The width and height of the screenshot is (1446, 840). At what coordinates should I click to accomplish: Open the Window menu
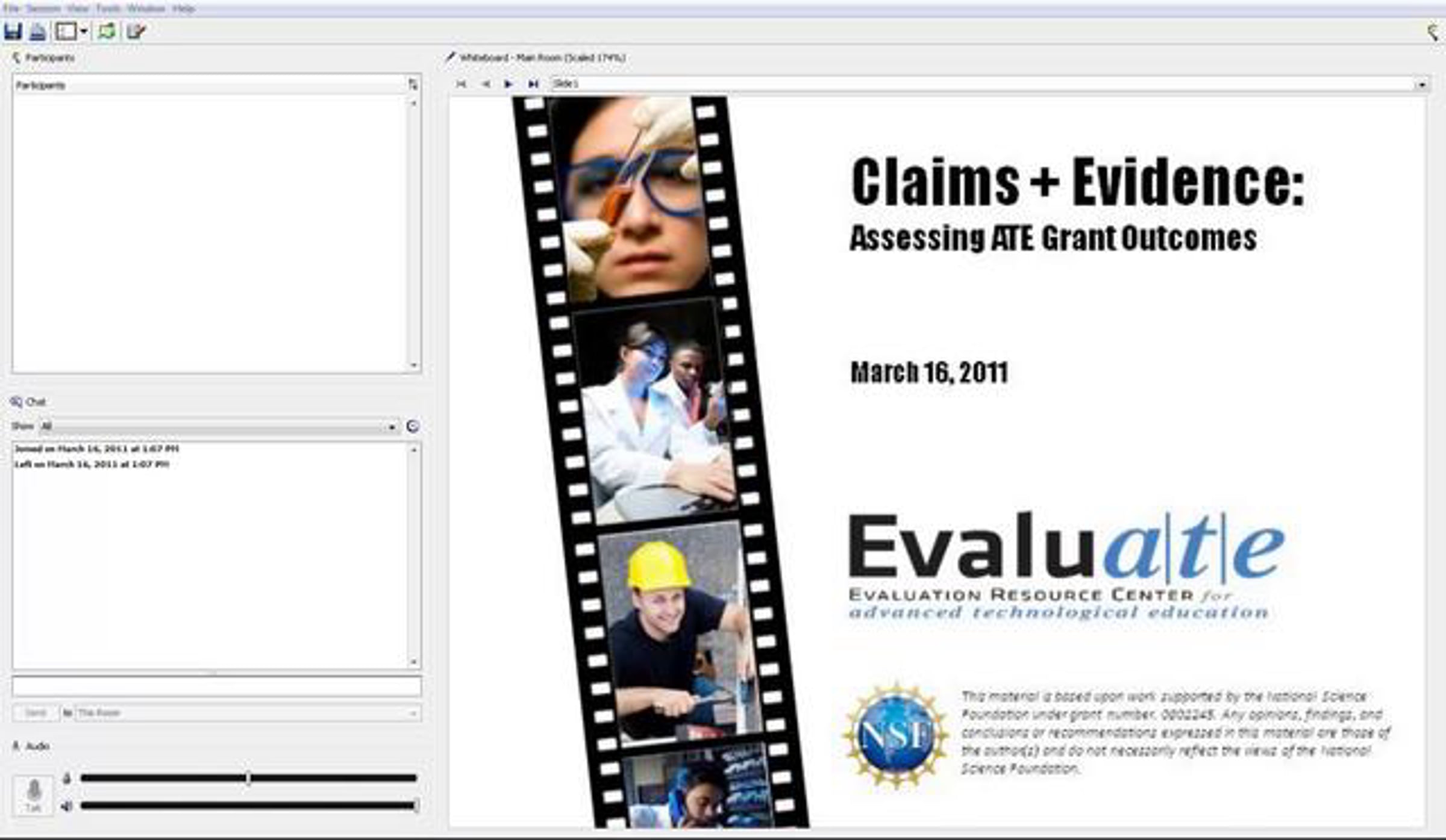(x=146, y=8)
